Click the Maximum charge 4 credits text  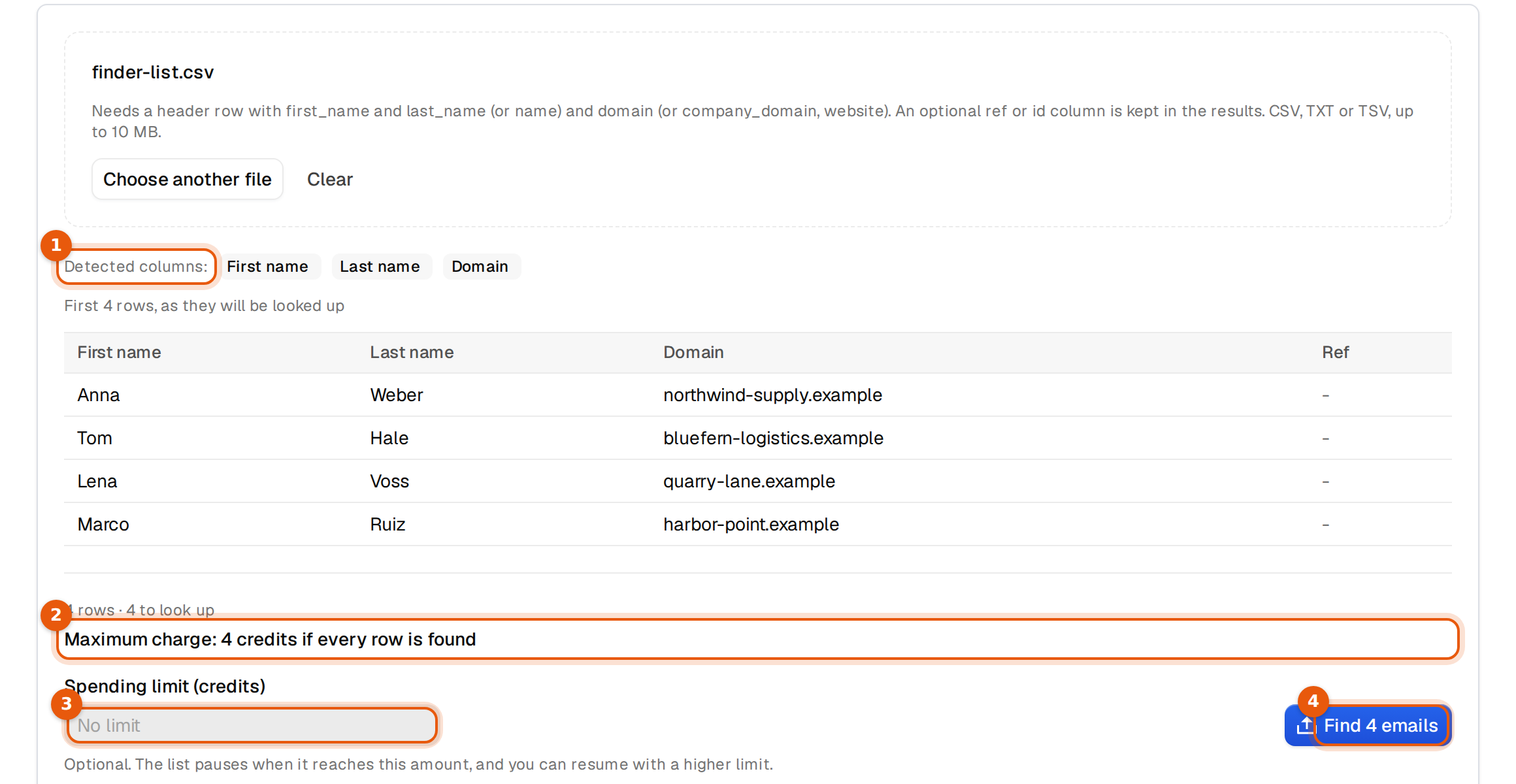click(x=270, y=639)
